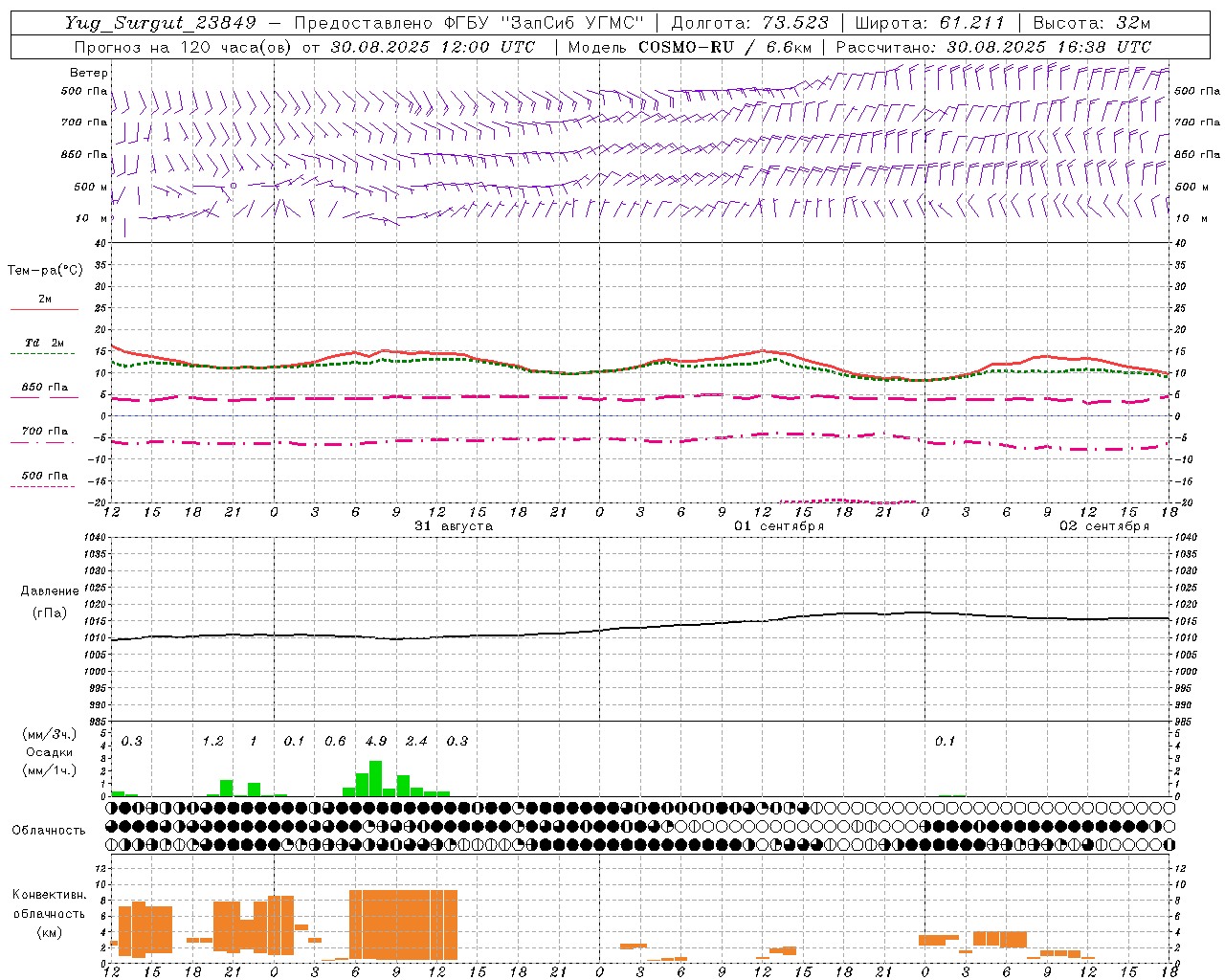Click the 4.9 precipitation total
This screenshot has height=980, width=1225.
[376, 741]
